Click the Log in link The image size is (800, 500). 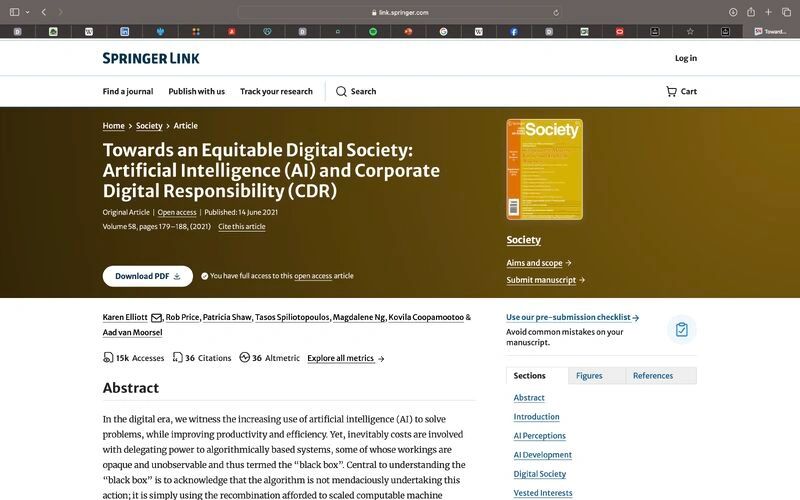click(685, 58)
